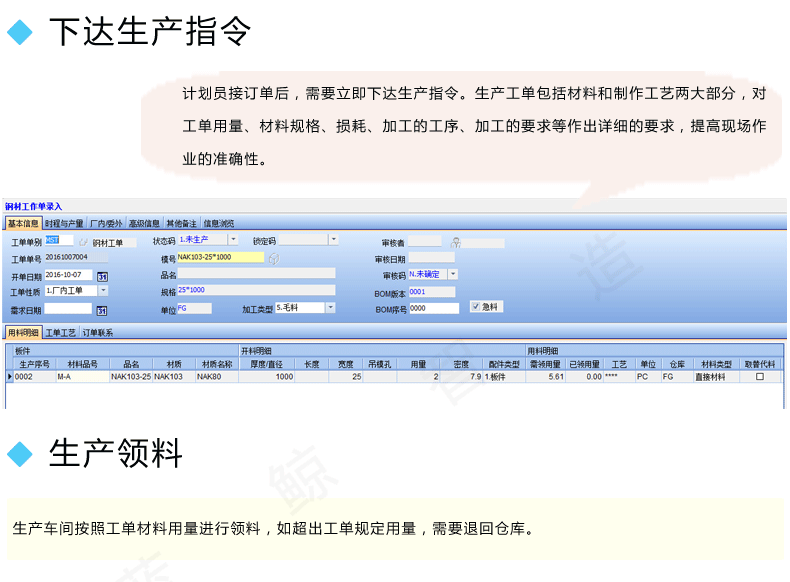Toggle the 取替代料 checkbox in row 0002
The image size is (790, 582).
point(760,376)
